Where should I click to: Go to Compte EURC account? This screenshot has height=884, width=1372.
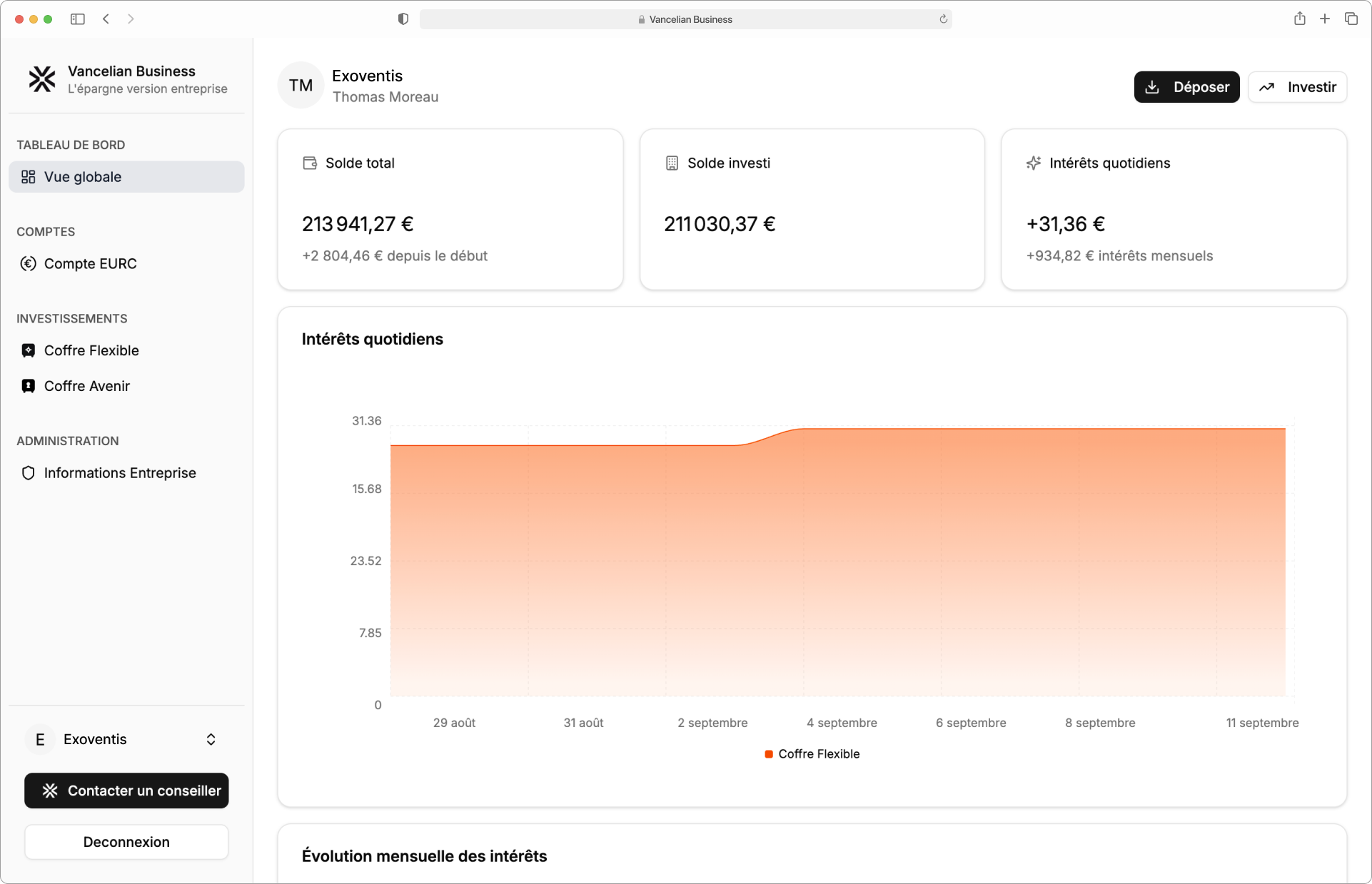(x=90, y=264)
